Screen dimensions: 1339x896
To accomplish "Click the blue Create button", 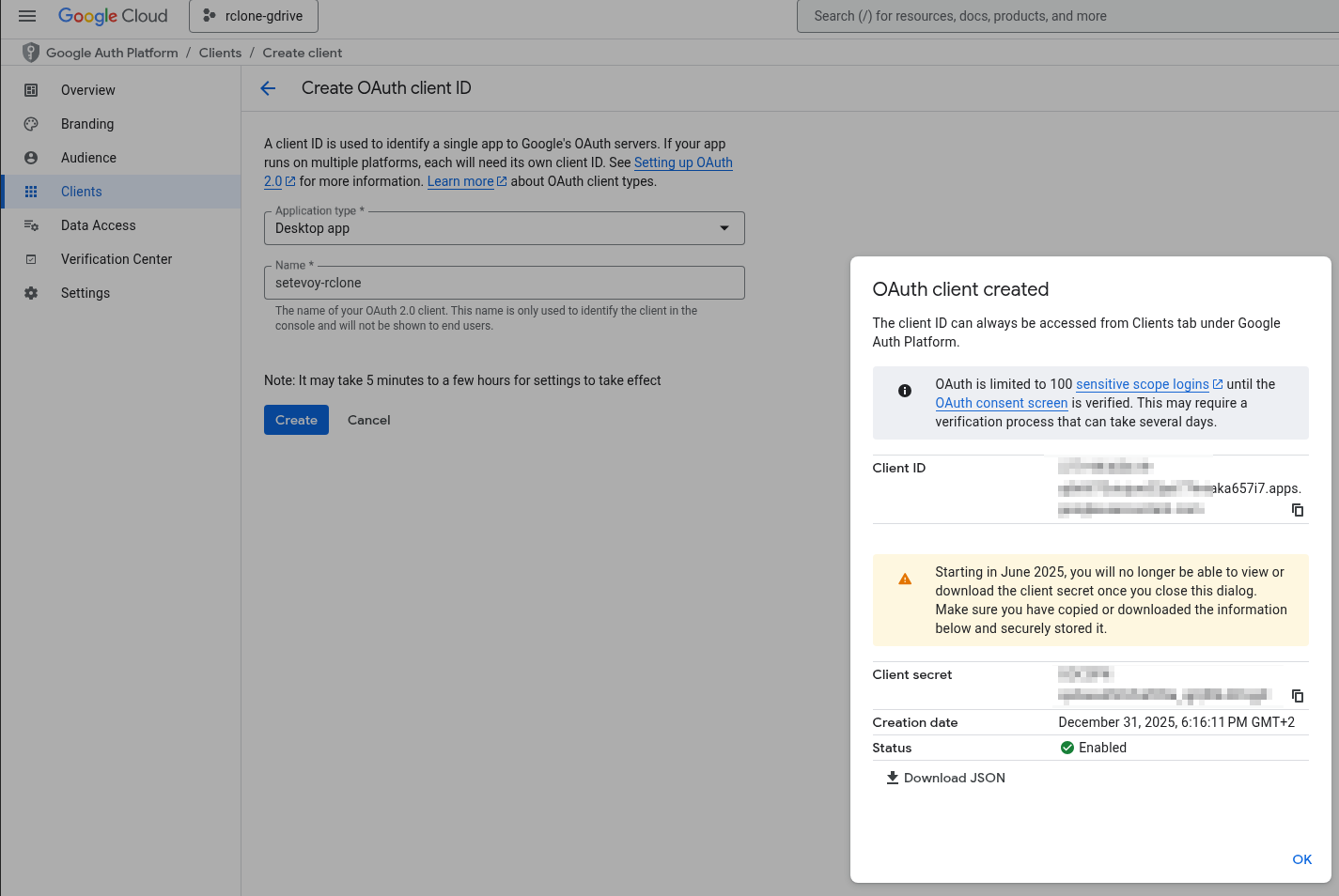I will click(x=296, y=420).
